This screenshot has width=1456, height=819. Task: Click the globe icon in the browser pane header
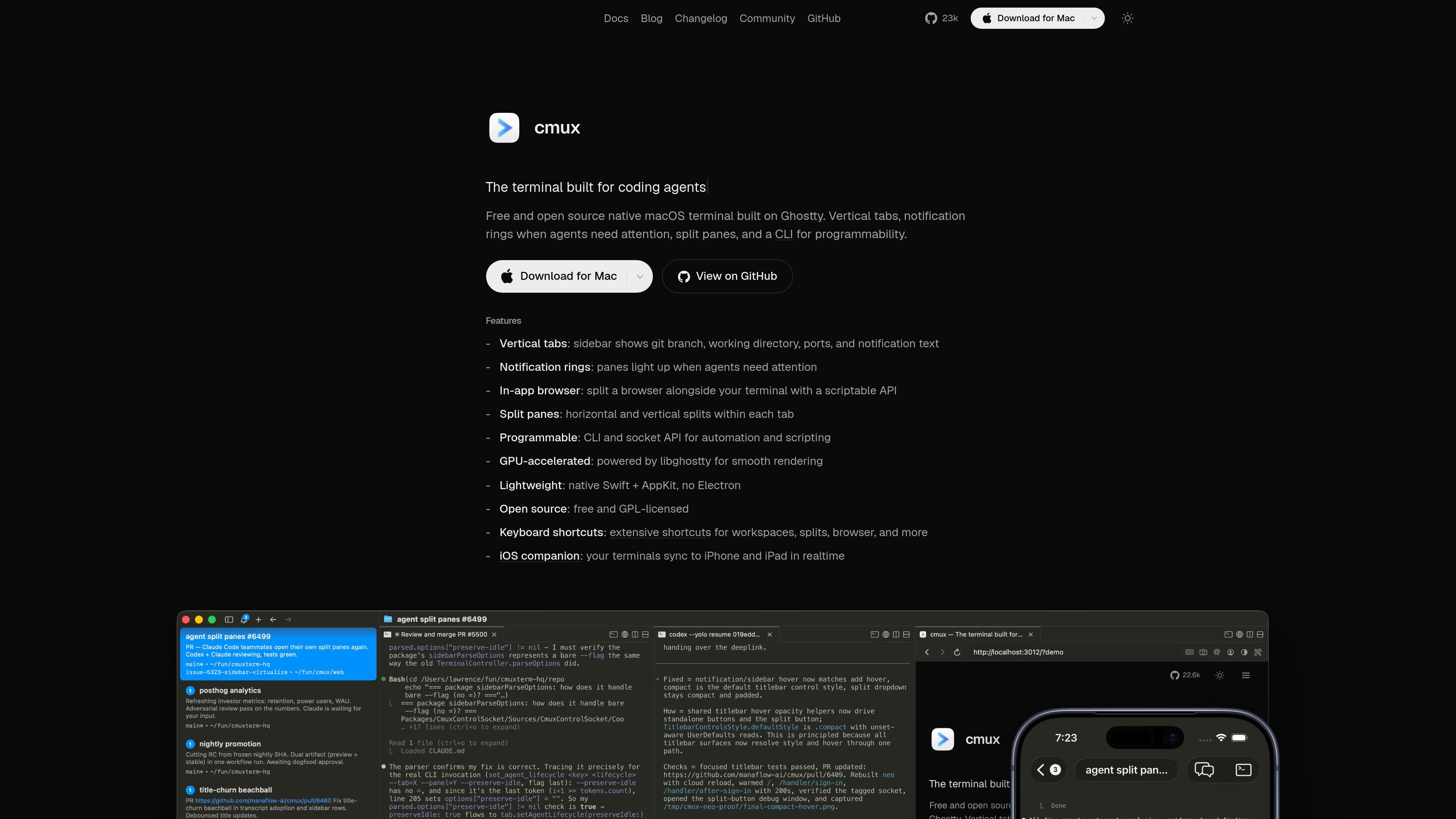[1239, 635]
